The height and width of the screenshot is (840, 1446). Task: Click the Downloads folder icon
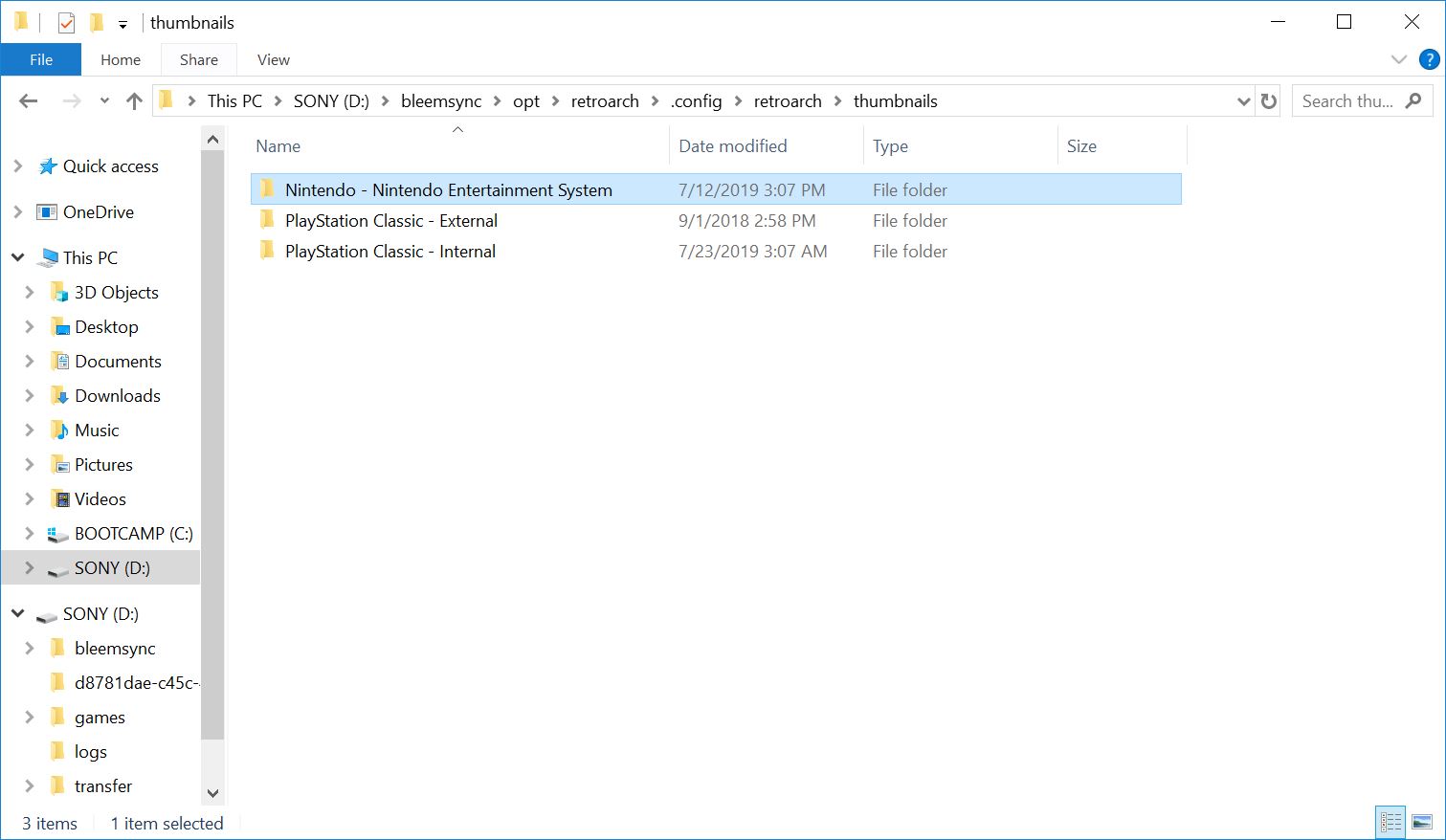pyautogui.click(x=59, y=396)
